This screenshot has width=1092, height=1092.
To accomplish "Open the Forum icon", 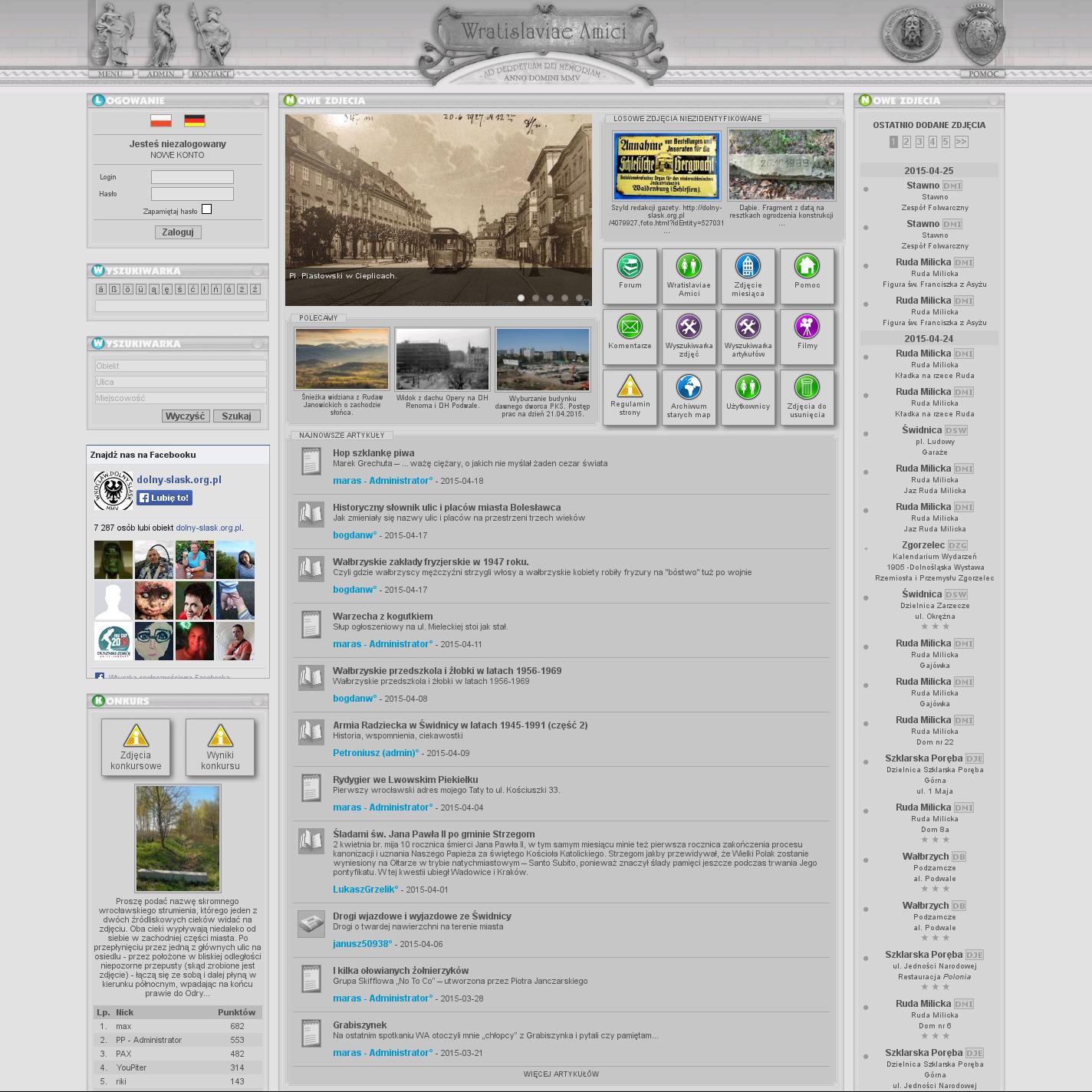I will coord(630,267).
